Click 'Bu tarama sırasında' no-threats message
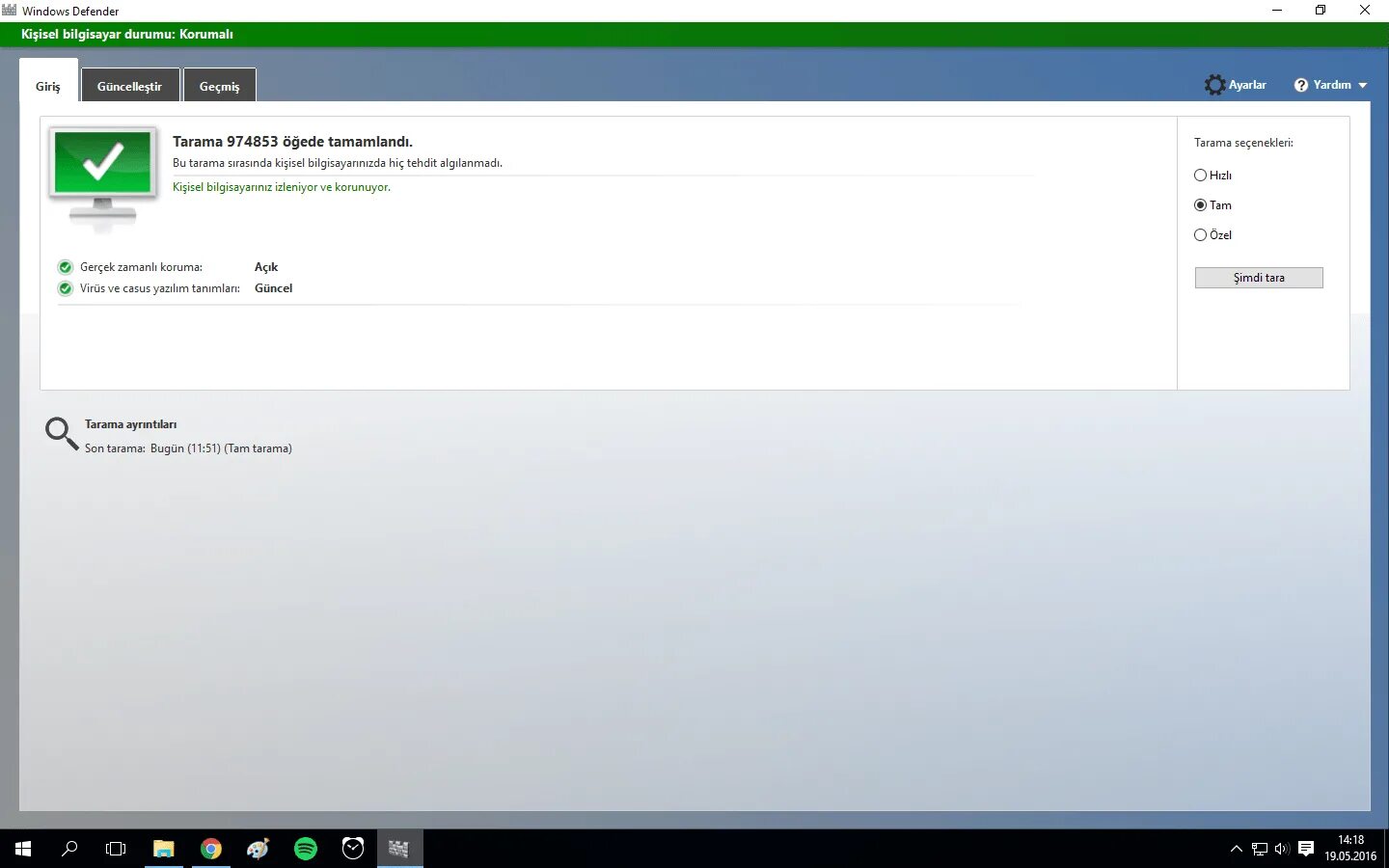This screenshot has width=1389, height=868. click(x=338, y=163)
